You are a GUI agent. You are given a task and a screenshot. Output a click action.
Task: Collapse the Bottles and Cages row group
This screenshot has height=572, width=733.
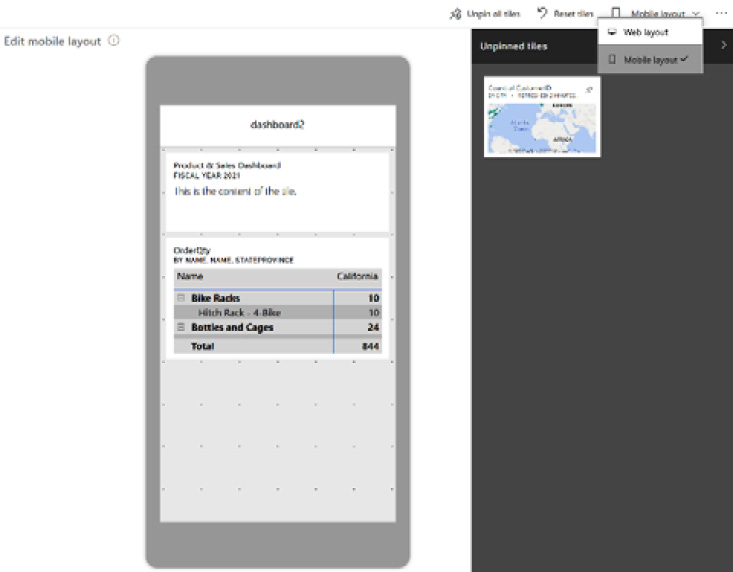point(181,327)
